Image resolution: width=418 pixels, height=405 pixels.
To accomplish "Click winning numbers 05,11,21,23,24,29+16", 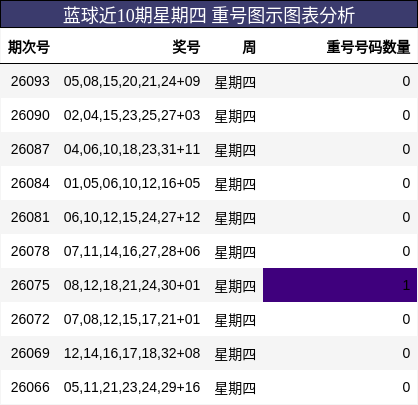I will point(132,387).
